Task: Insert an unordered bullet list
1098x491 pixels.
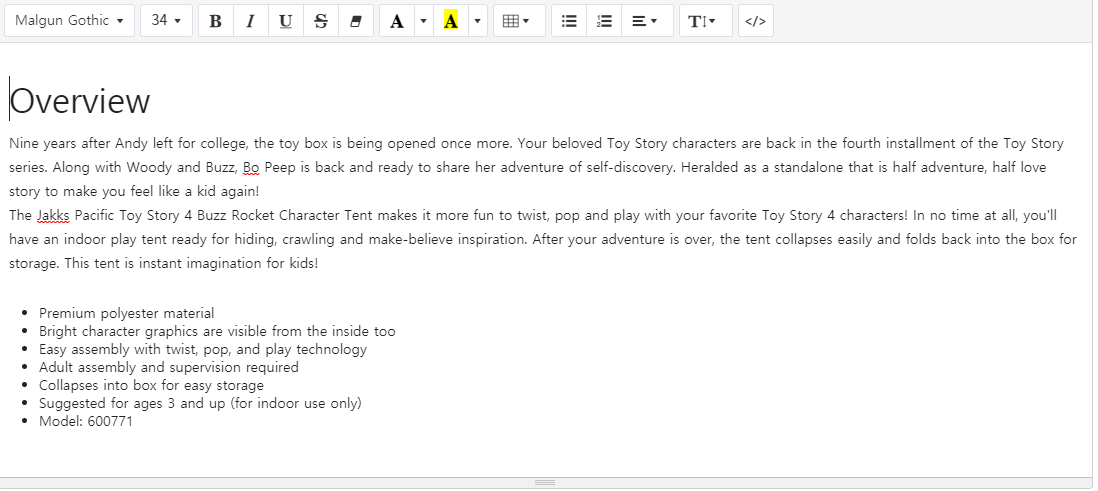Action: pyautogui.click(x=569, y=21)
